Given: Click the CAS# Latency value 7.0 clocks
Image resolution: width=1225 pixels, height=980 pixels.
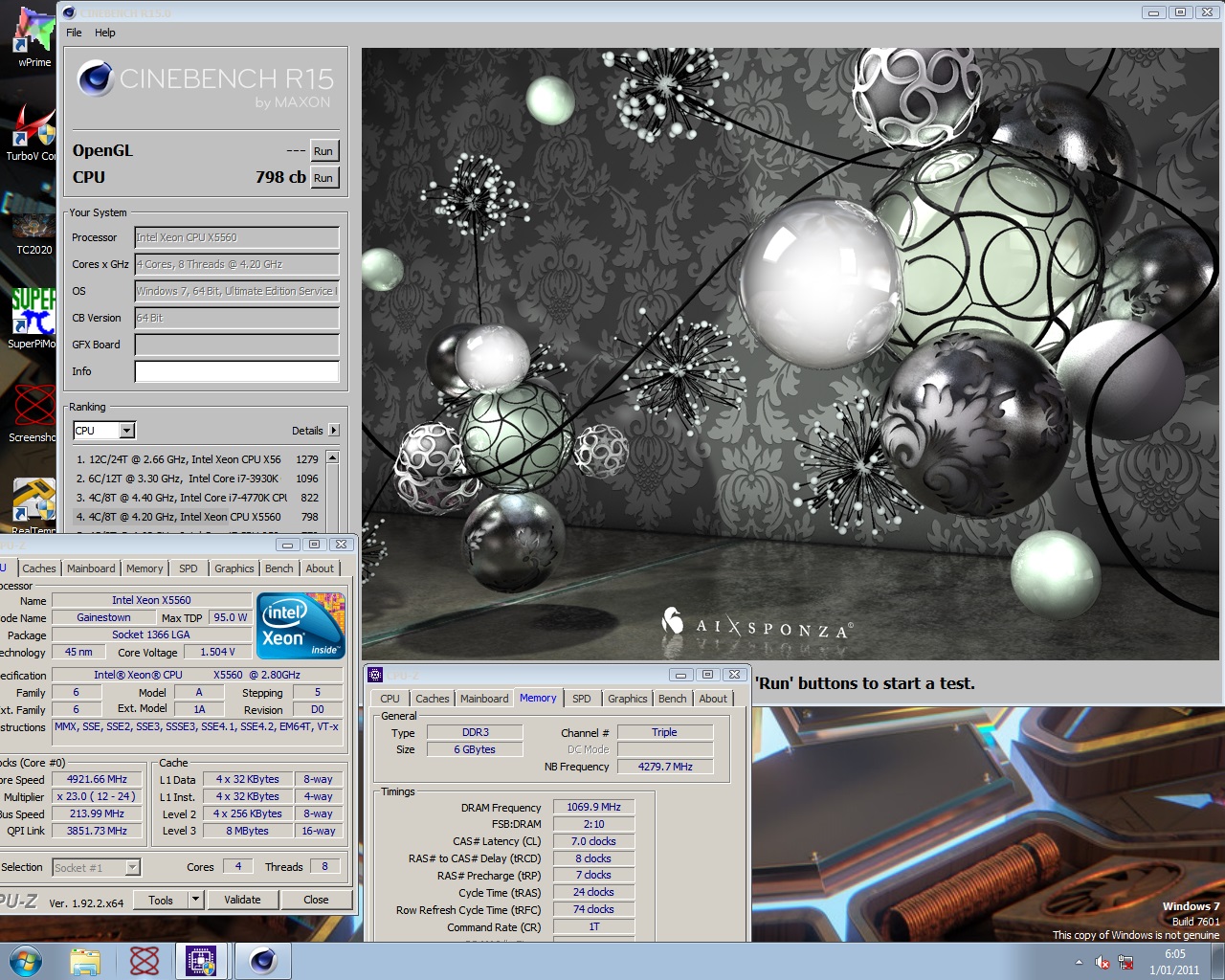Looking at the screenshot, I should [593, 841].
